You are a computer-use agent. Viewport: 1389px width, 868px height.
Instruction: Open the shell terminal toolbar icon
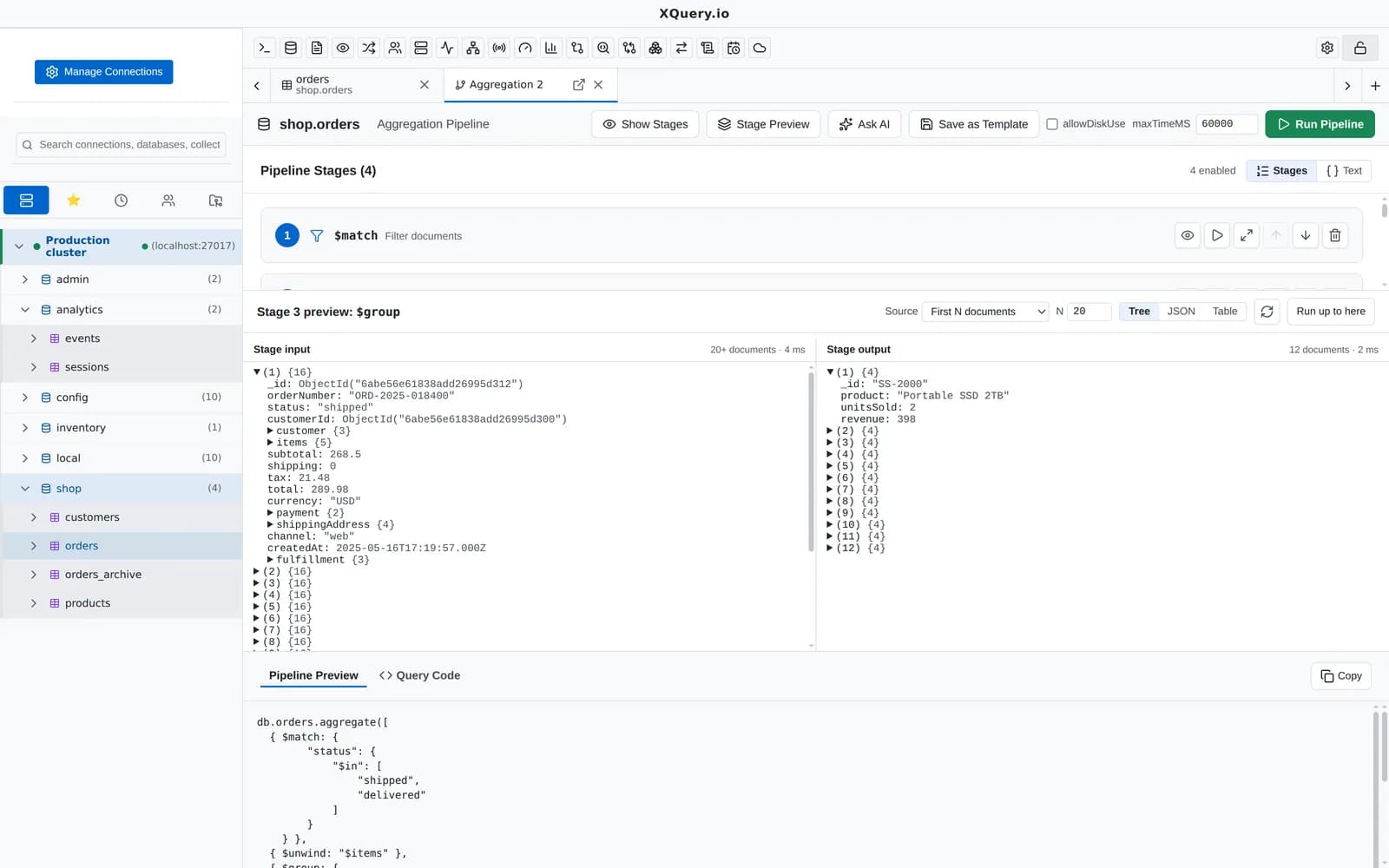click(x=265, y=48)
